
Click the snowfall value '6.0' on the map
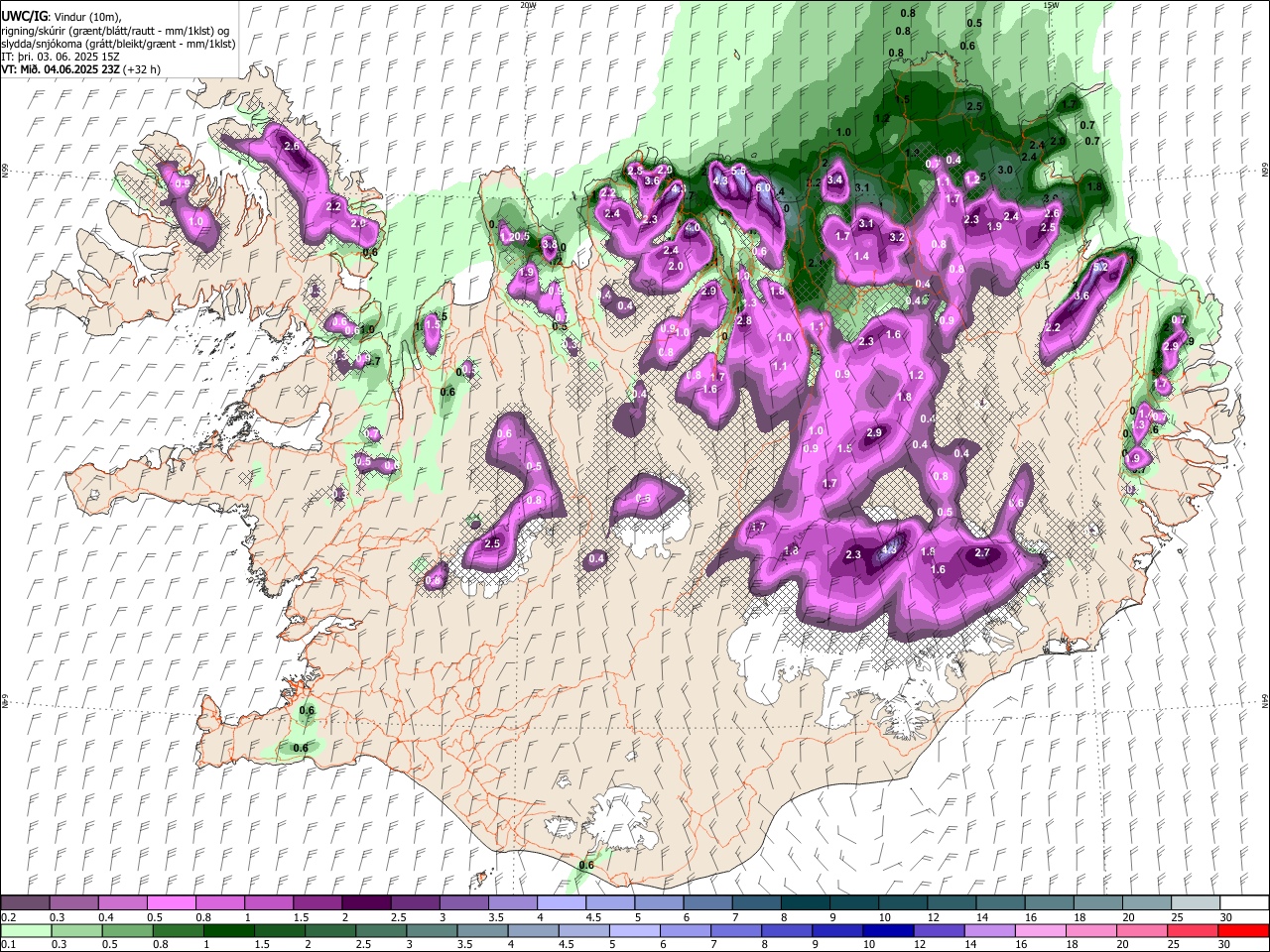[x=763, y=187]
